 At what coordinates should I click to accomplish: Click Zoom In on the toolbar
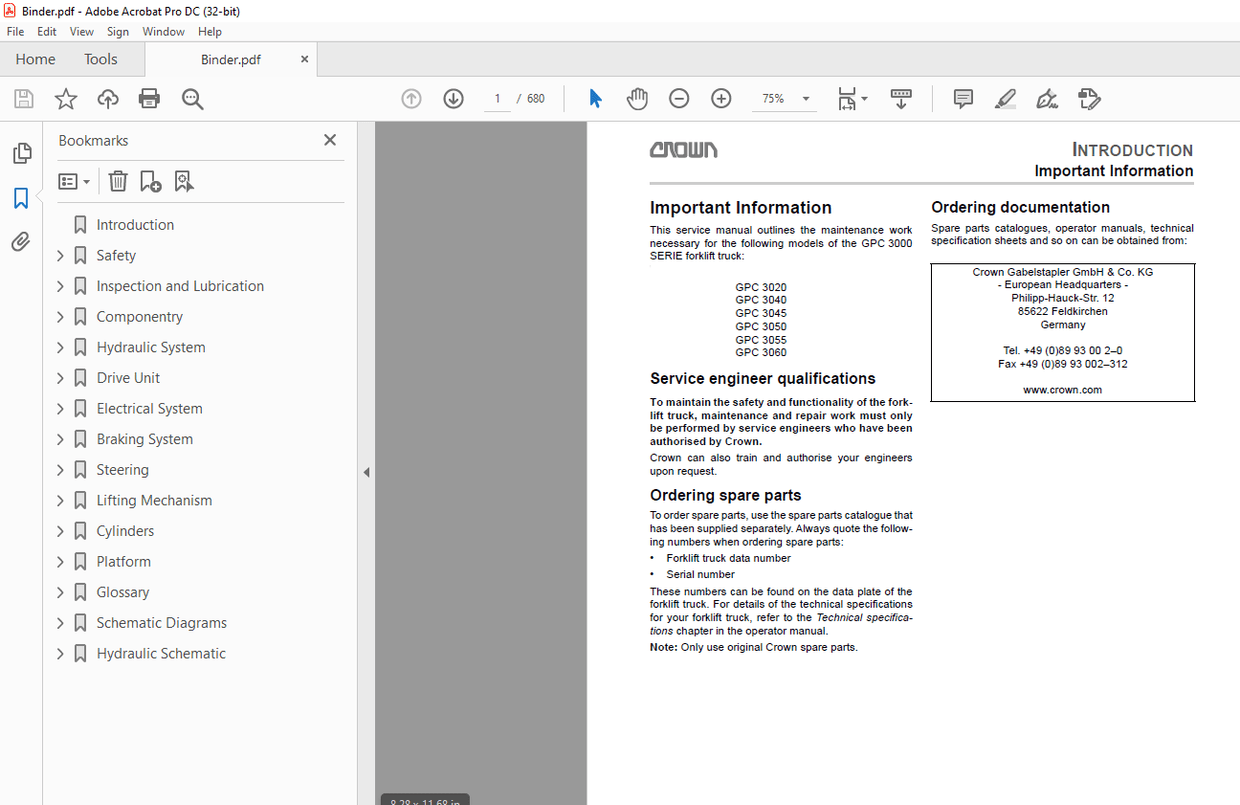coord(721,98)
